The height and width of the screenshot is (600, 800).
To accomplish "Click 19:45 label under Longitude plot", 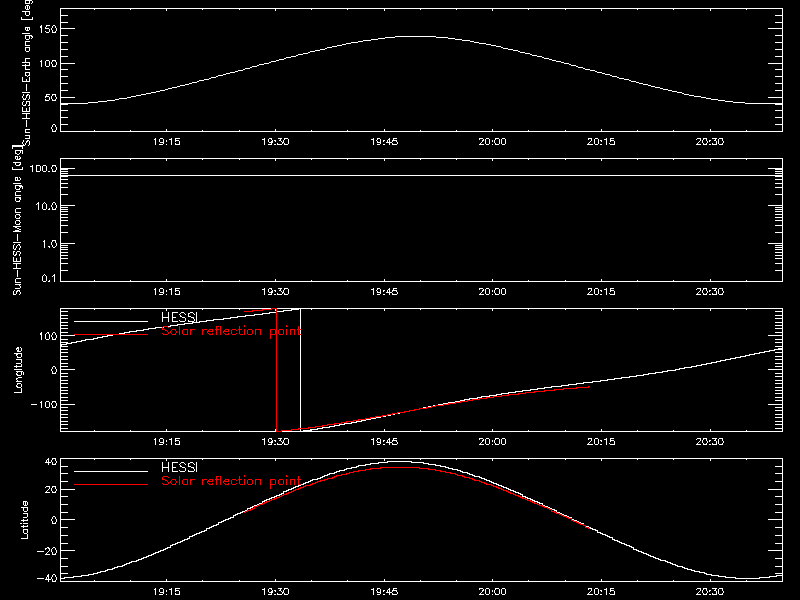I will (384, 442).
